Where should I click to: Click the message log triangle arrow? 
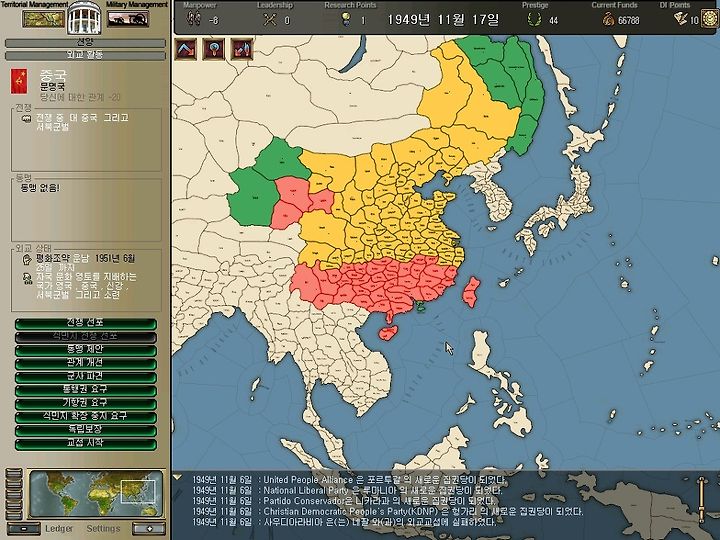tap(177, 478)
